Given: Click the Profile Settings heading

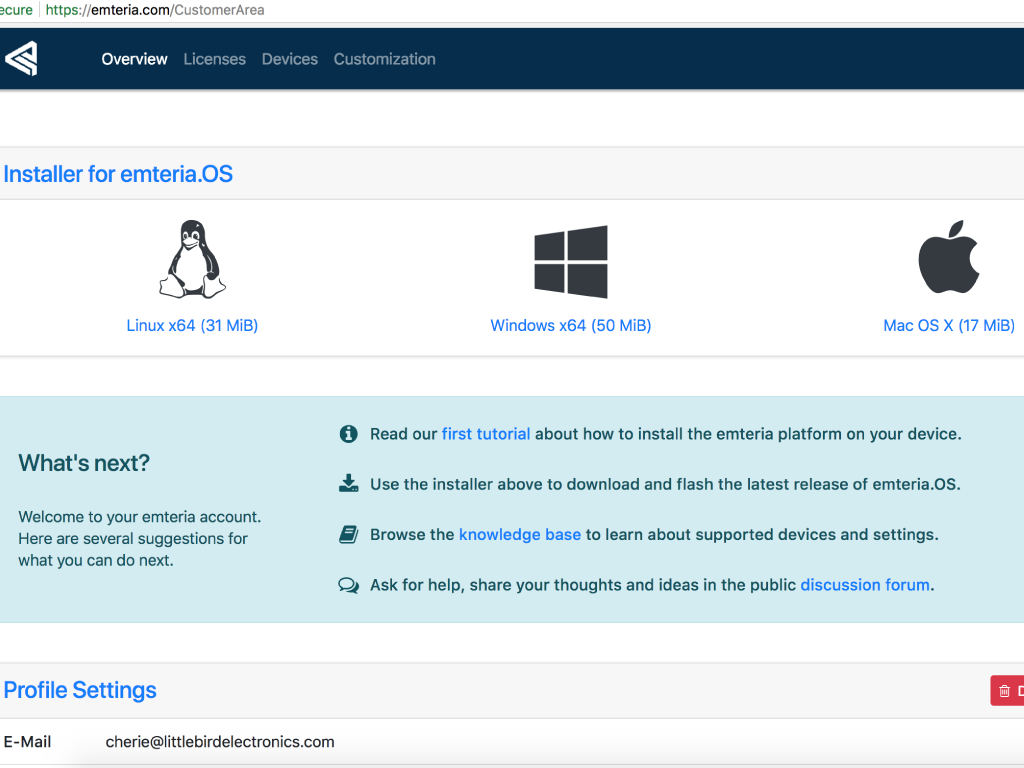Looking at the screenshot, I should click(80, 690).
